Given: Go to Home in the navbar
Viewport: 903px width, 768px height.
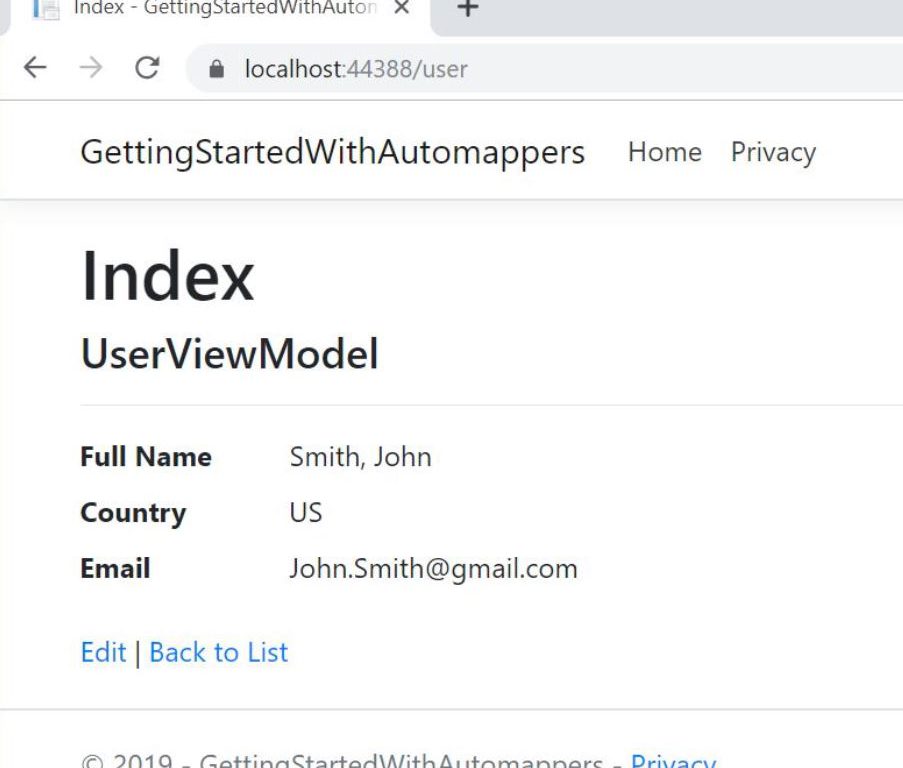Looking at the screenshot, I should coord(664,152).
